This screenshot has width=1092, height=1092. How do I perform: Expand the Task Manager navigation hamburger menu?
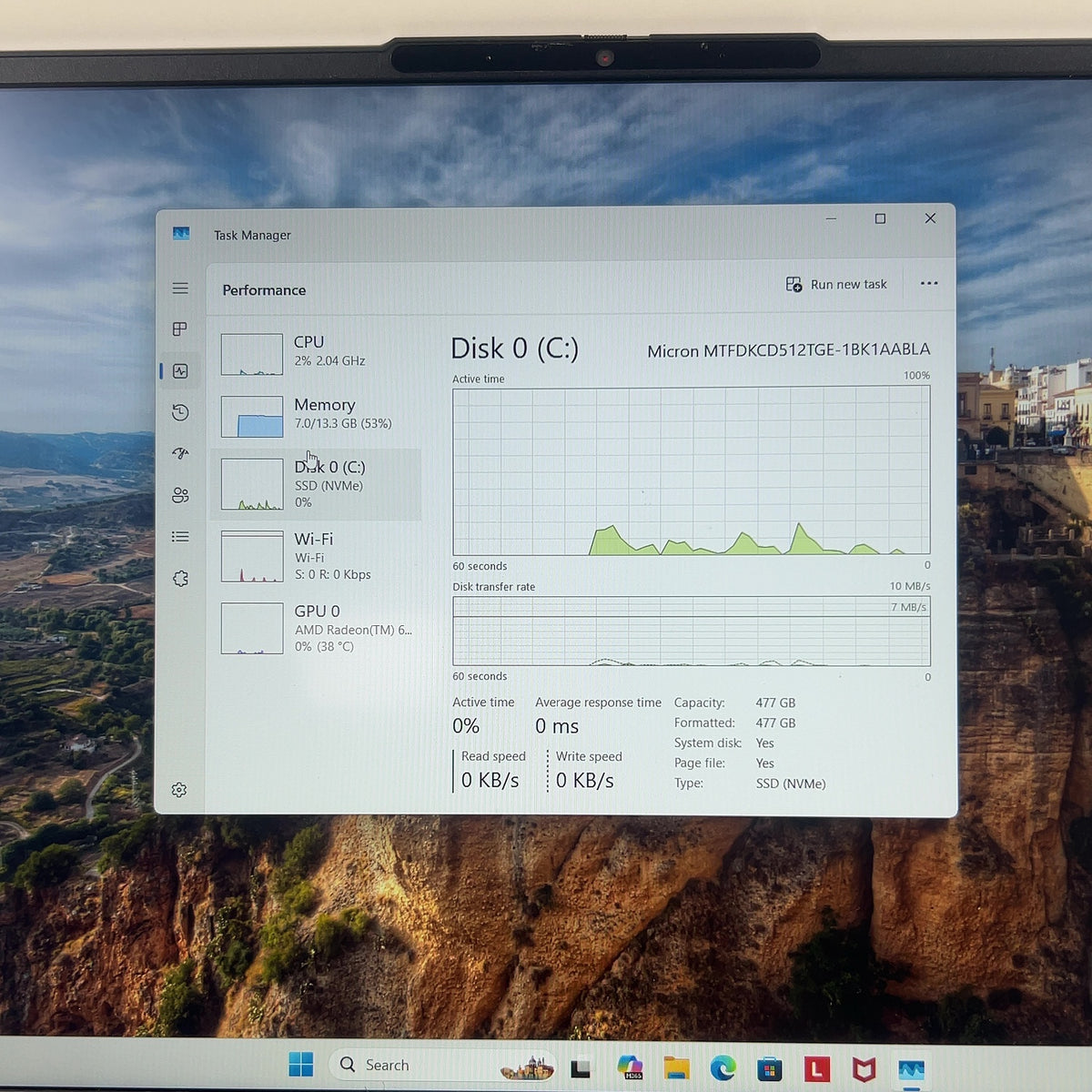point(180,288)
